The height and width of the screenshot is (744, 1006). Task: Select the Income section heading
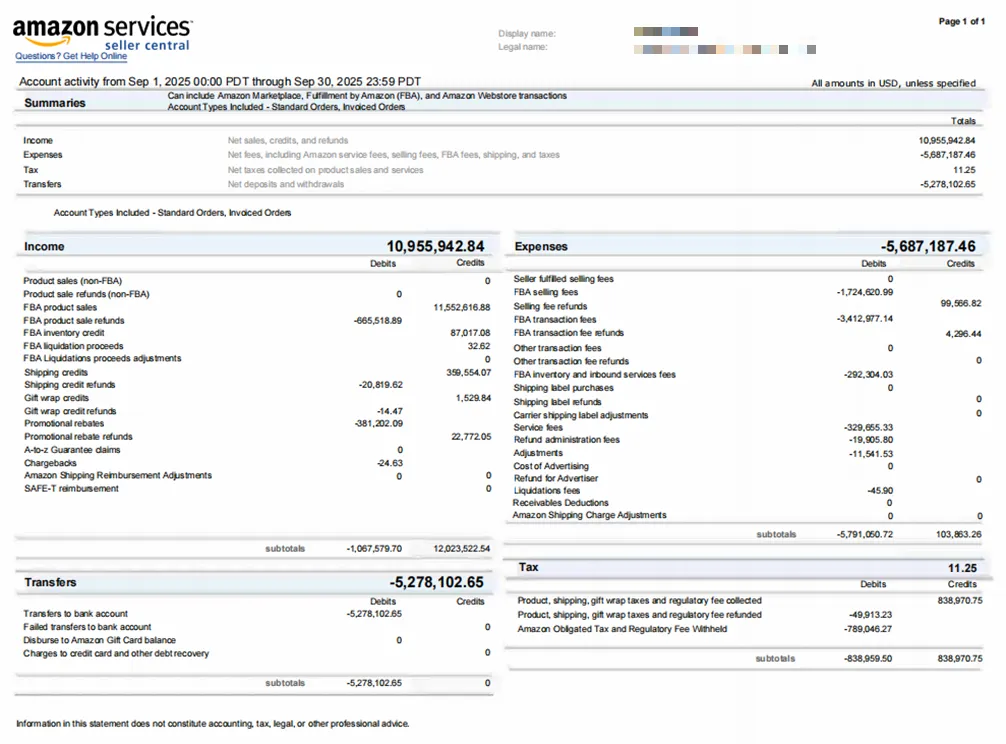coord(44,247)
